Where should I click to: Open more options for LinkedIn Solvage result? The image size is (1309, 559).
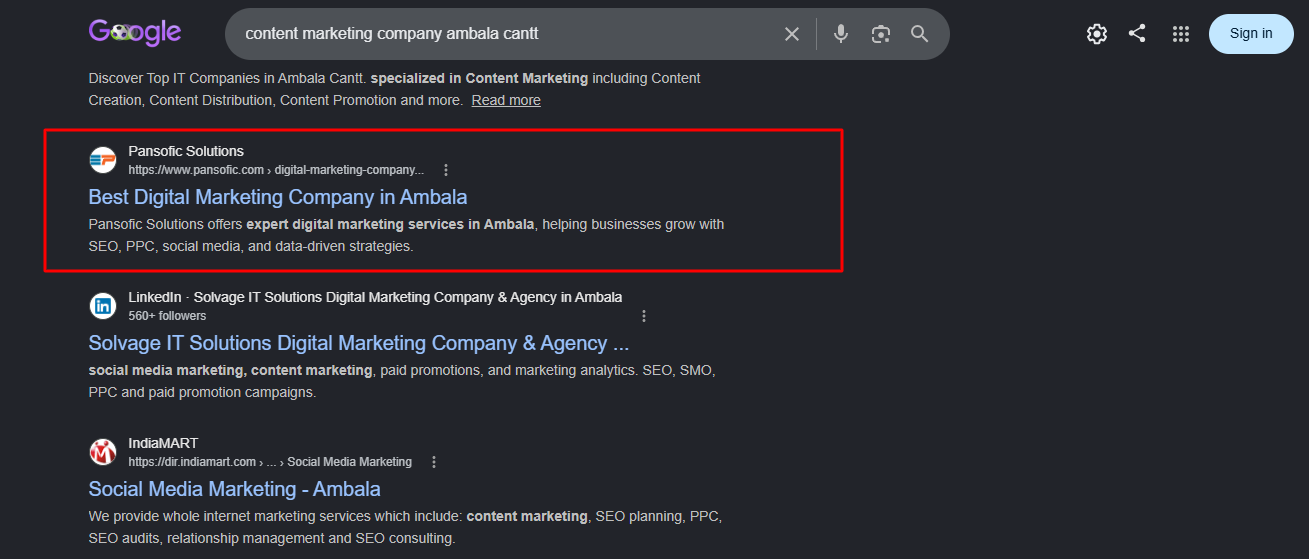coord(644,316)
